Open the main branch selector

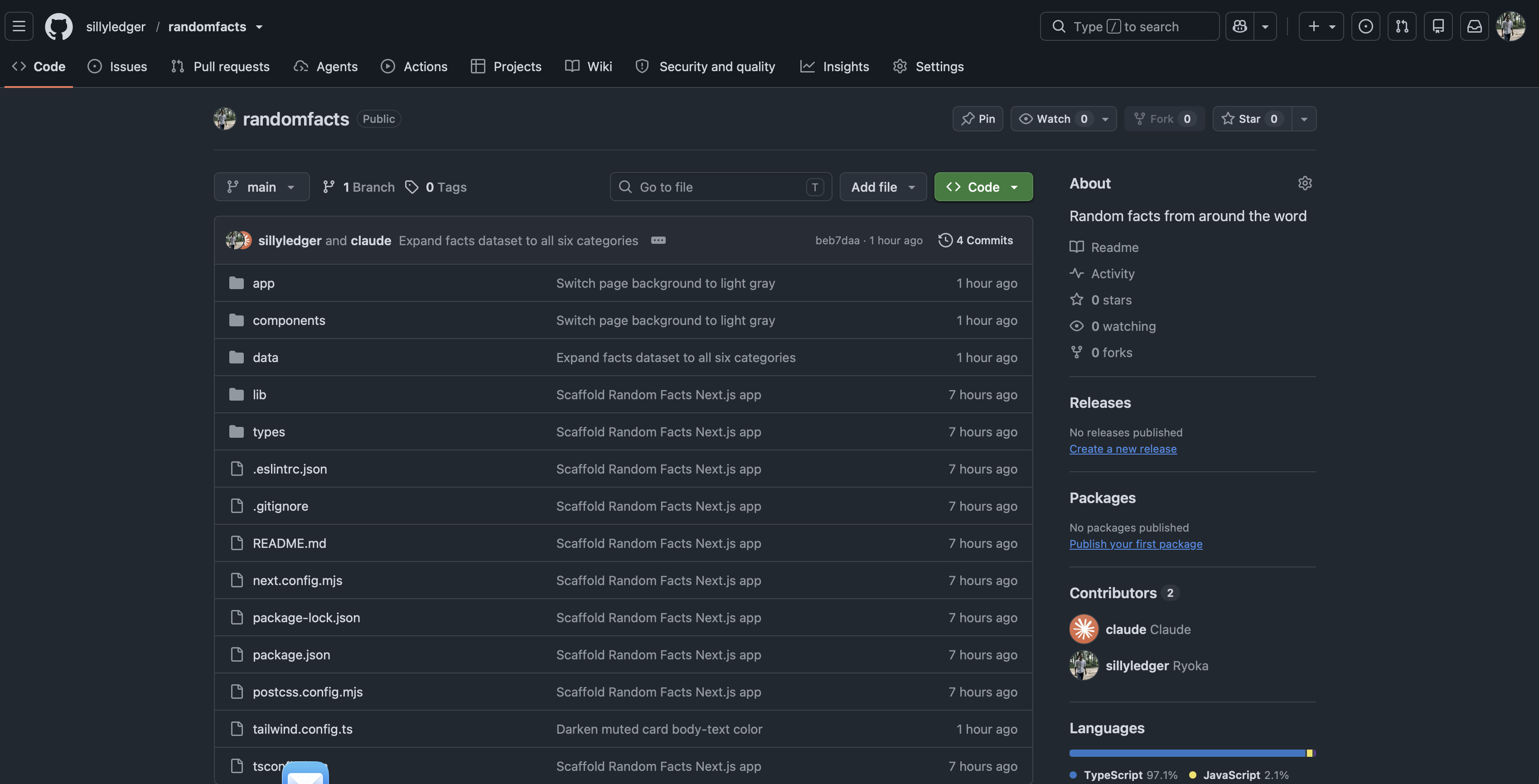point(261,187)
